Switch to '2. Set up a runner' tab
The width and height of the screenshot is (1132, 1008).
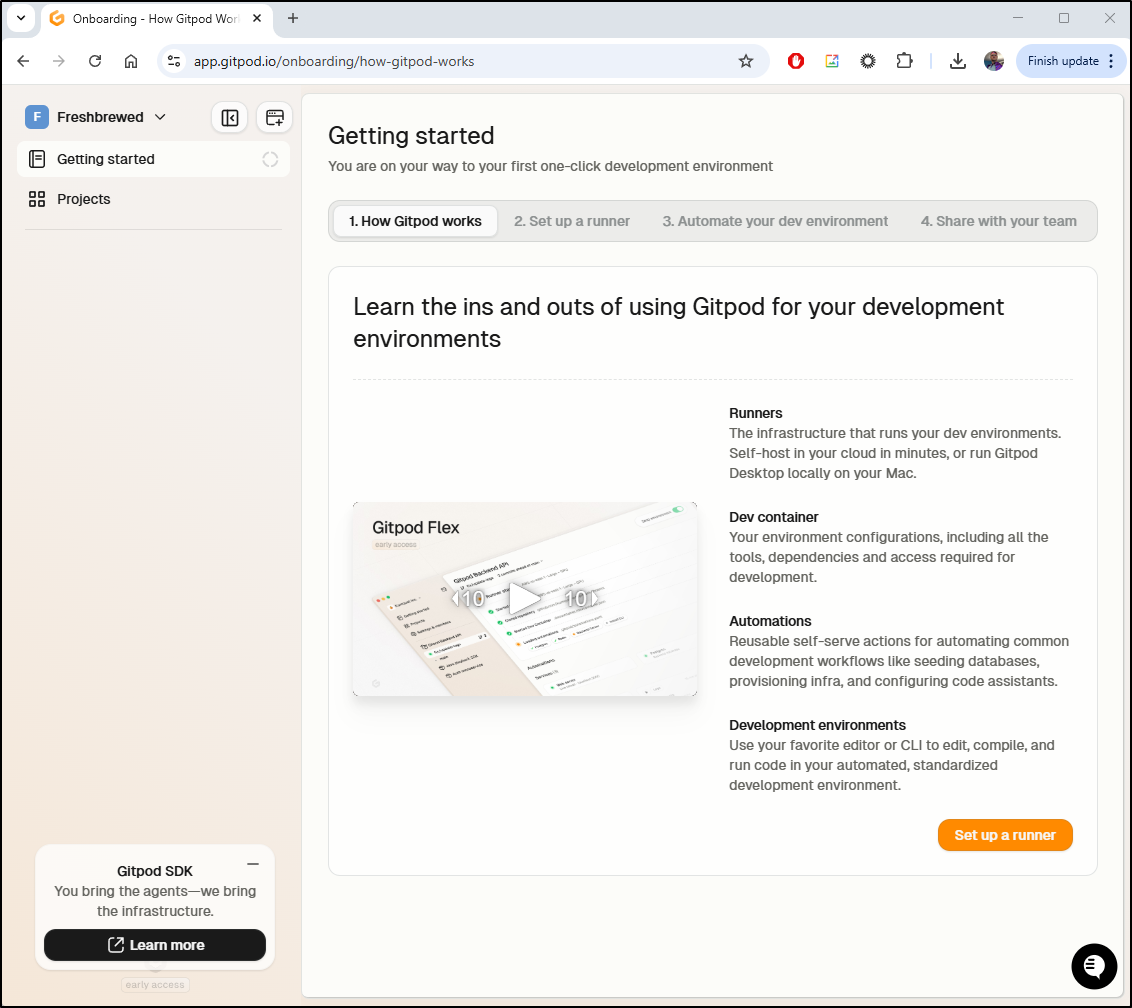[x=572, y=221]
